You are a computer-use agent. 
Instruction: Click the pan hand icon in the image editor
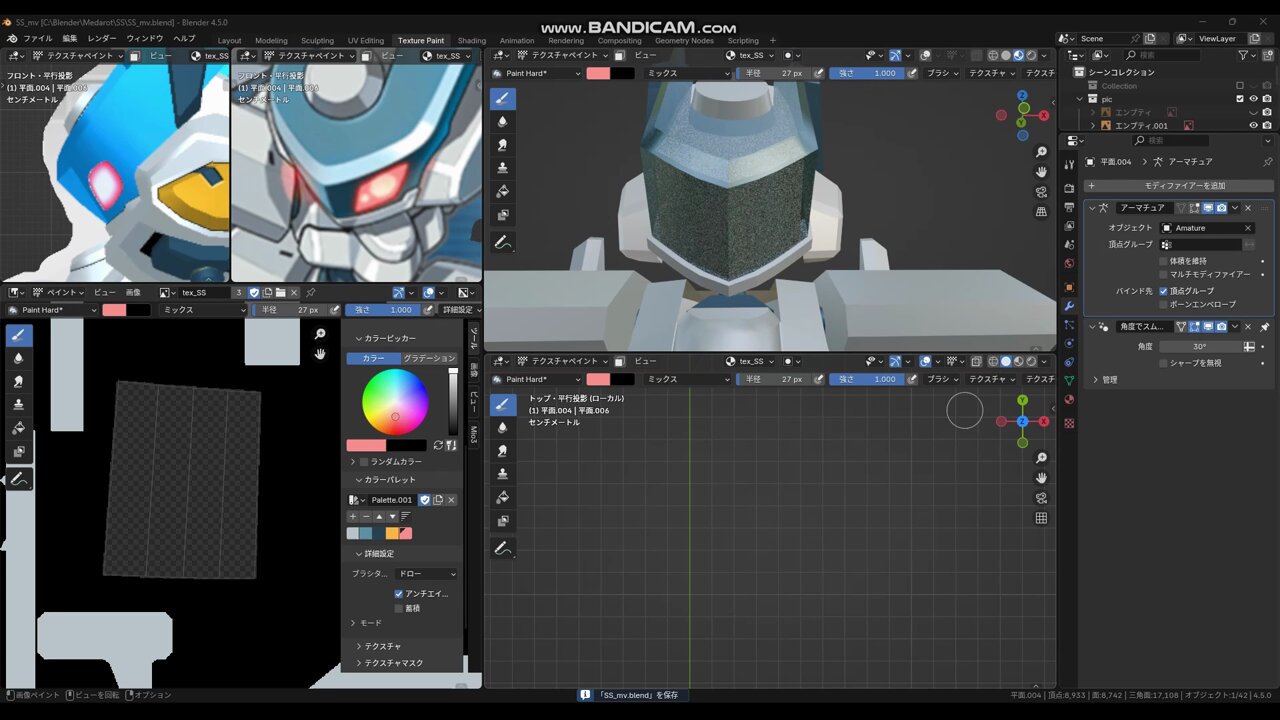tap(320, 354)
